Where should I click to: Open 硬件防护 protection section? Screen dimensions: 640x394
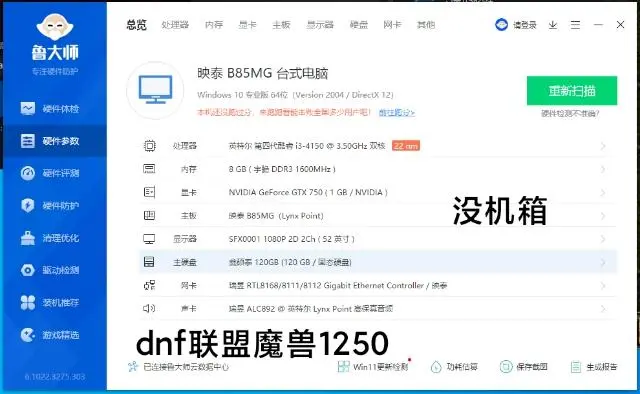click(50, 205)
